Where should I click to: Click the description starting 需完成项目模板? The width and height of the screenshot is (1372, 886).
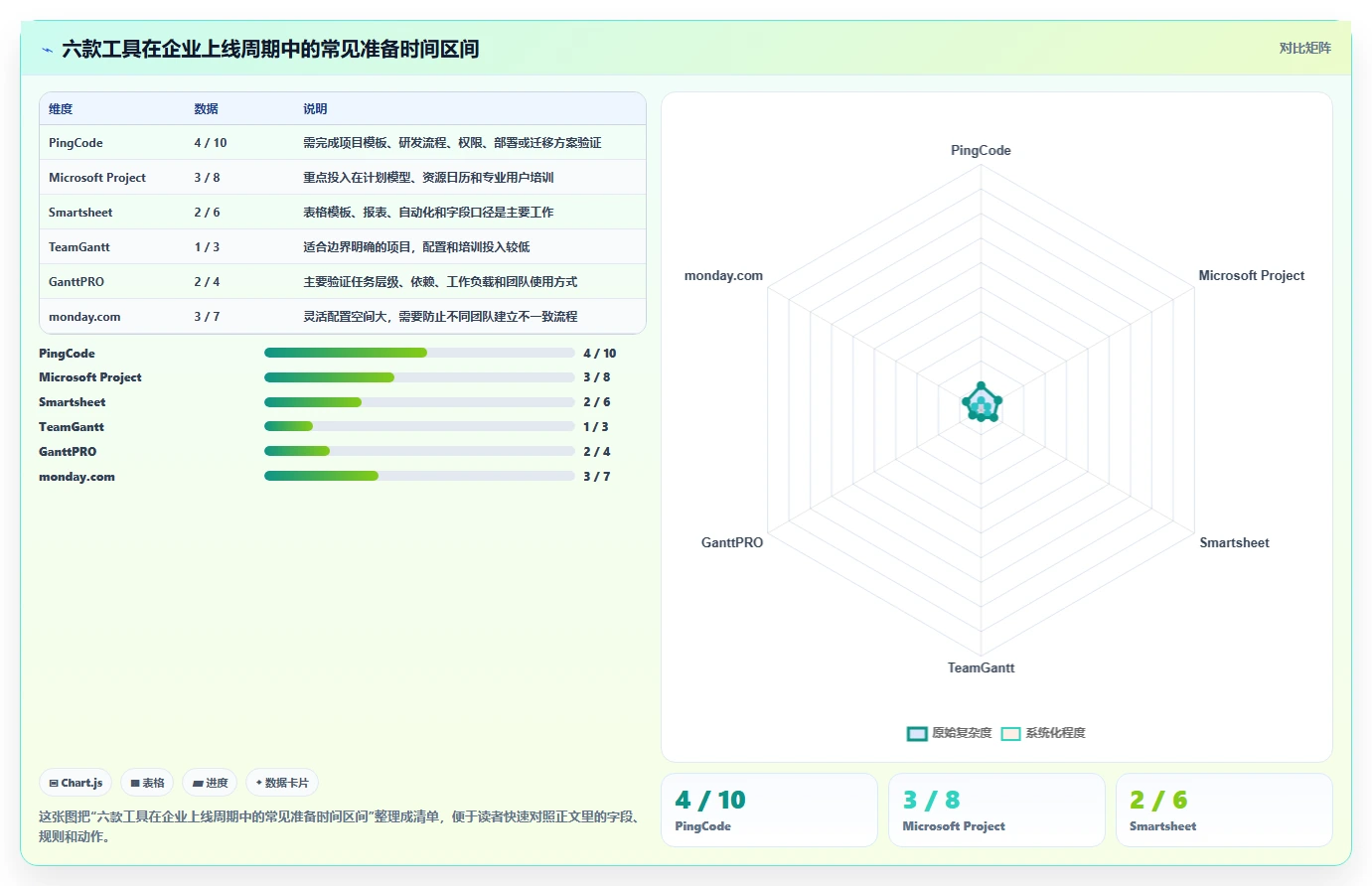tap(452, 143)
